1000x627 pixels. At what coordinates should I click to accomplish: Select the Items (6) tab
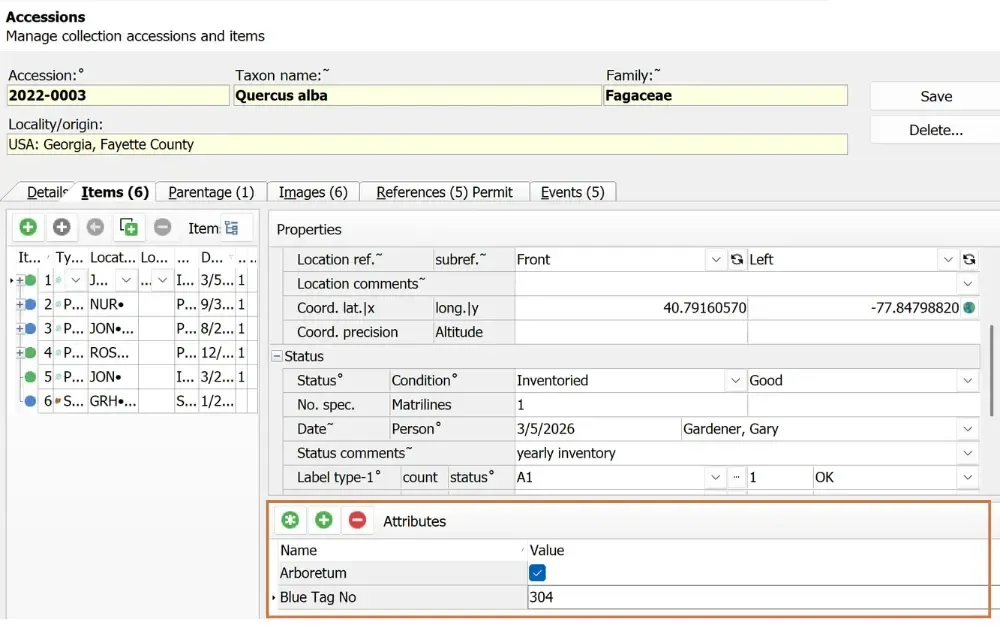[x=115, y=192]
